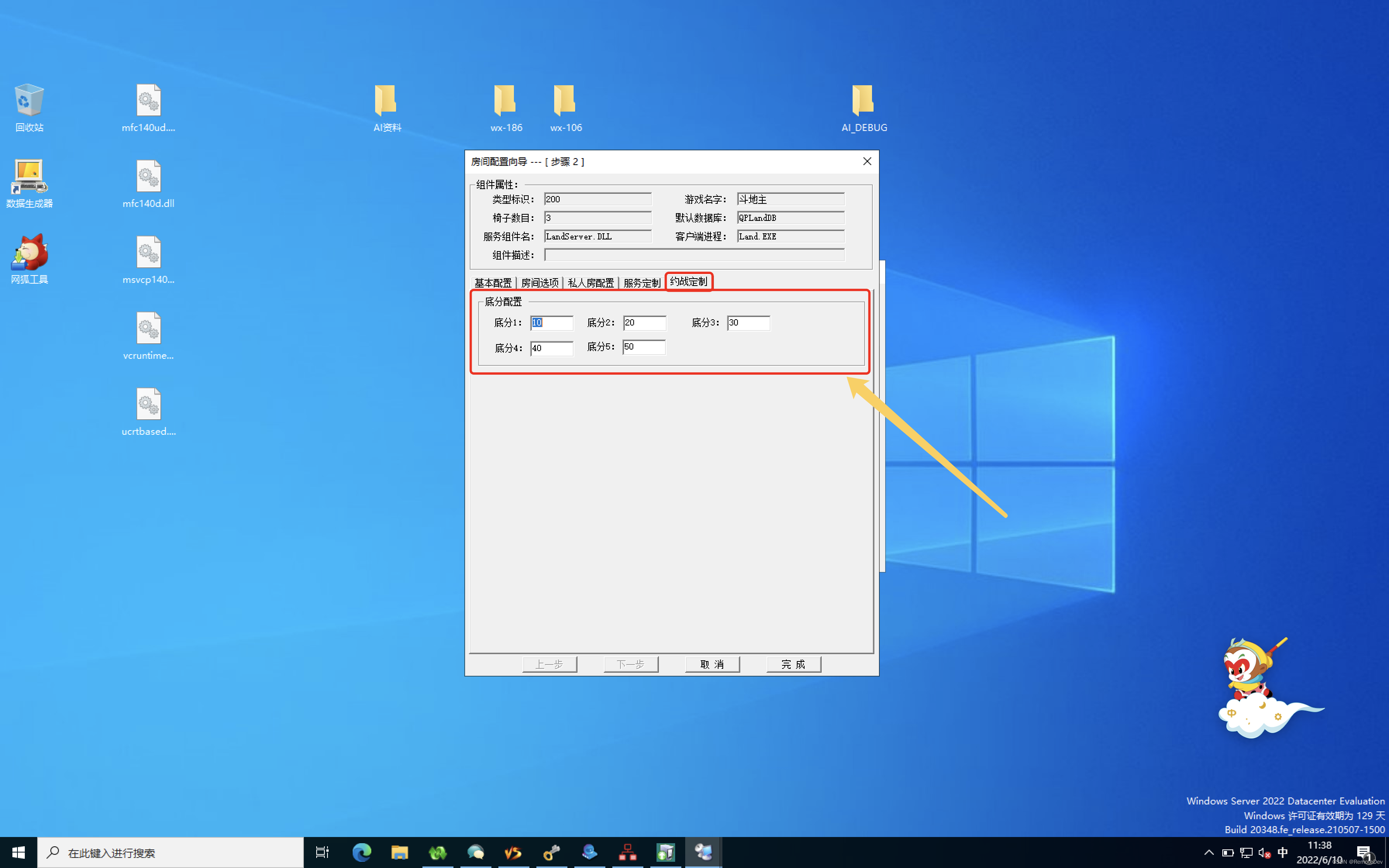
Task: Focus the 底分5 input field
Action: (x=643, y=347)
